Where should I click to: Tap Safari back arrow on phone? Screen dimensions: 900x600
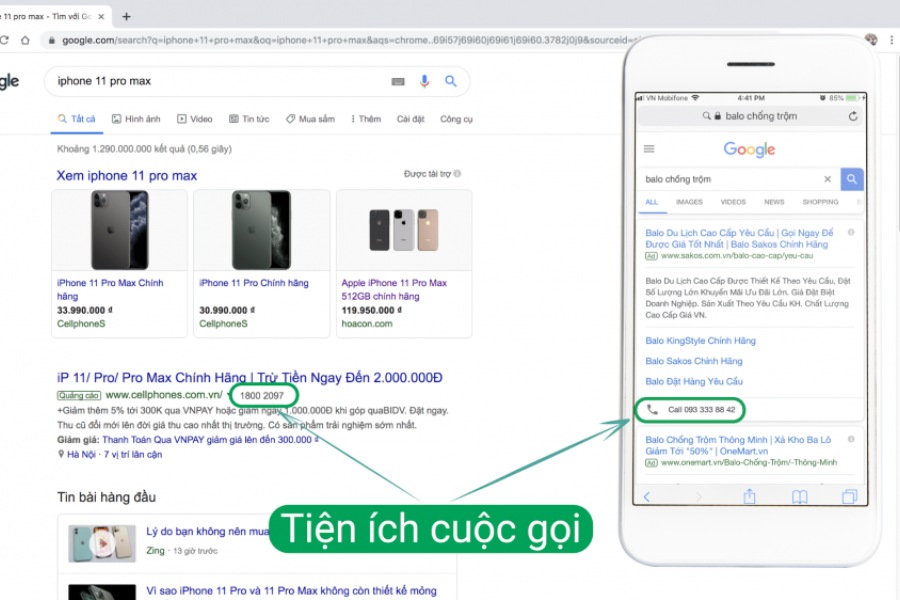click(647, 497)
